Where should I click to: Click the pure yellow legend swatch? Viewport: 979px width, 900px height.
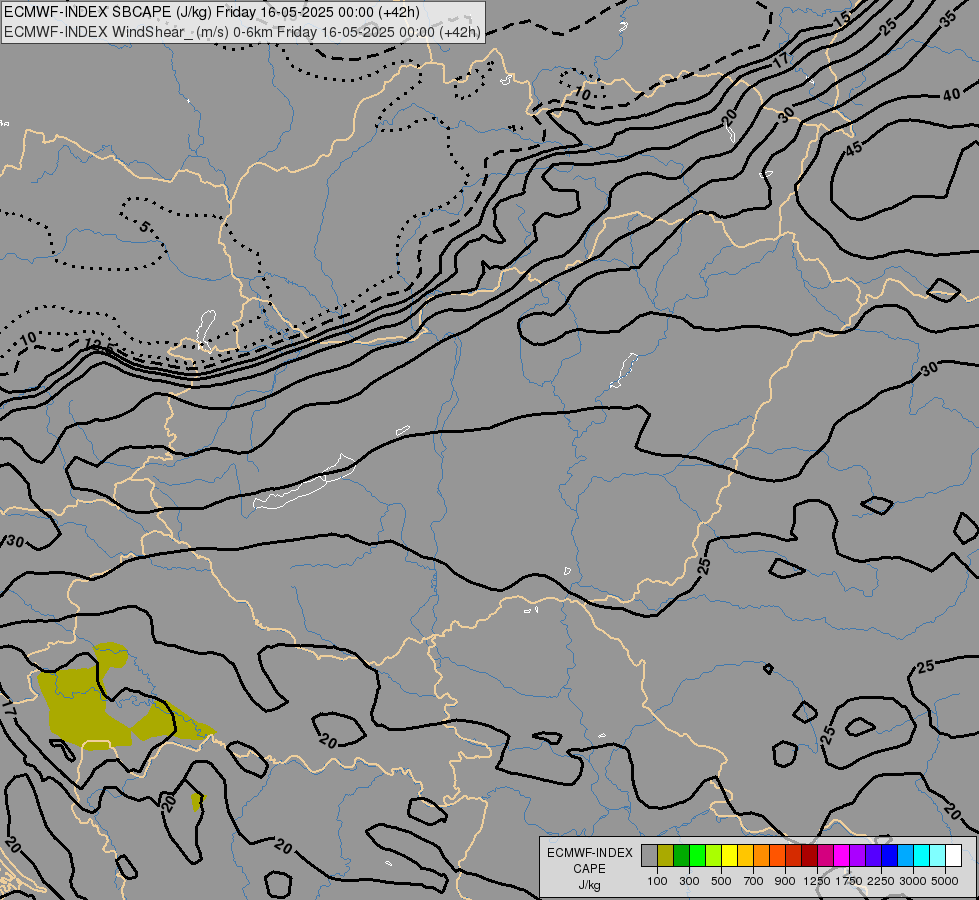tap(729, 855)
